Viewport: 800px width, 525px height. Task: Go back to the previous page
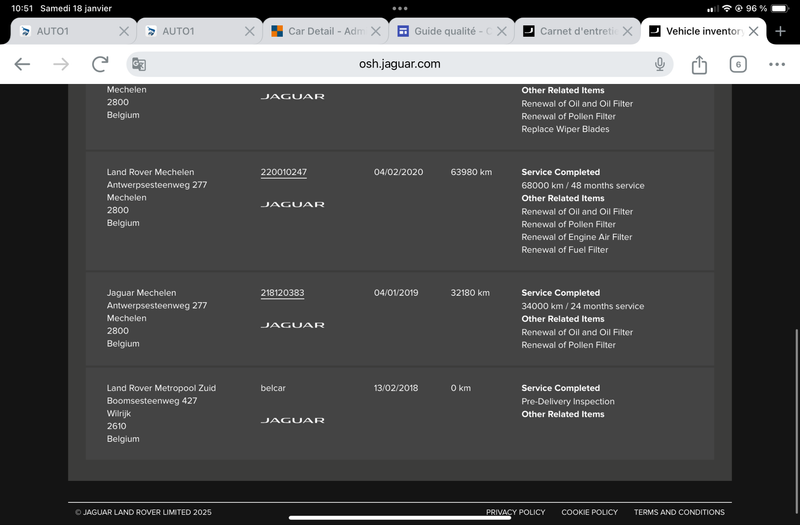click(x=22, y=64)
